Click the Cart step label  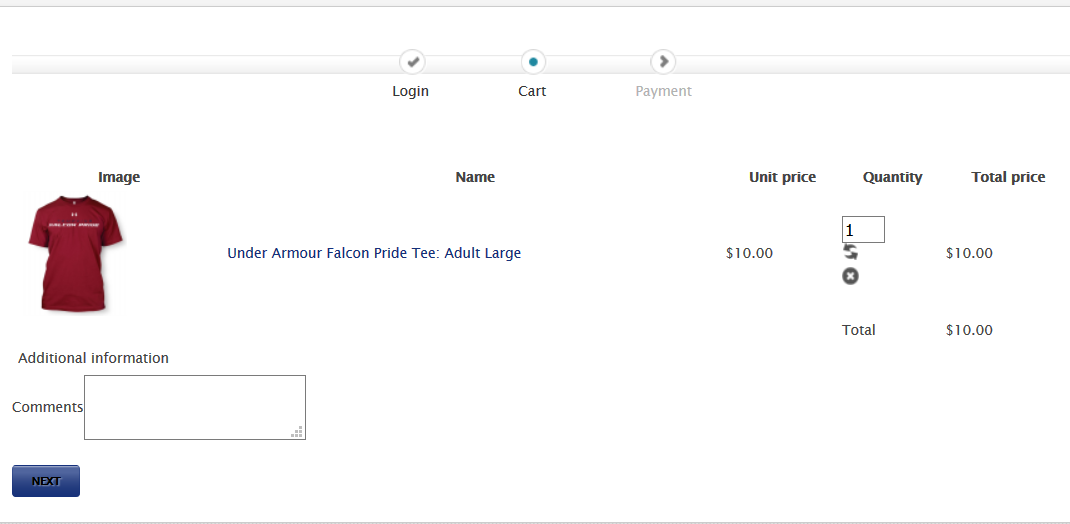[532, 91]
